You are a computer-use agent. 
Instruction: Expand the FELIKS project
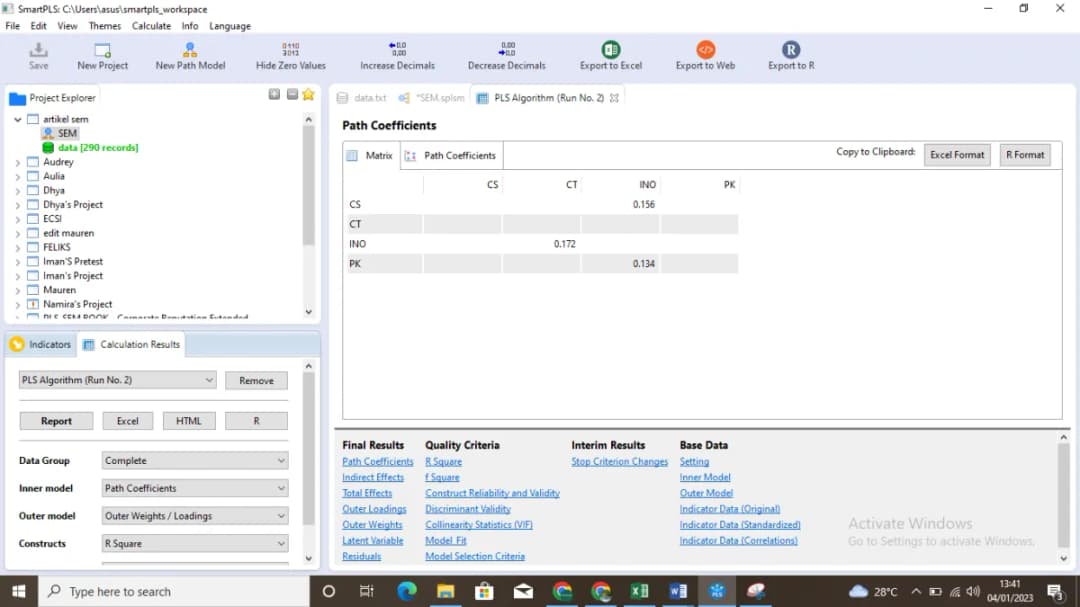click(x=17, y=247)
